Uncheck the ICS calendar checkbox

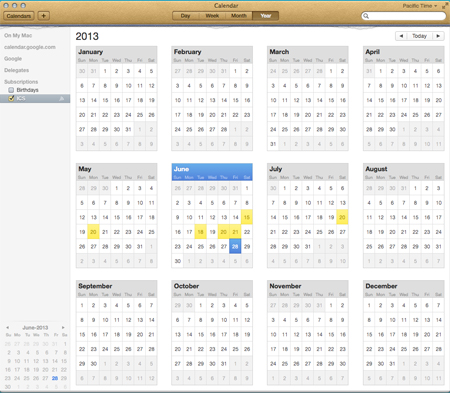pos(11,98)
